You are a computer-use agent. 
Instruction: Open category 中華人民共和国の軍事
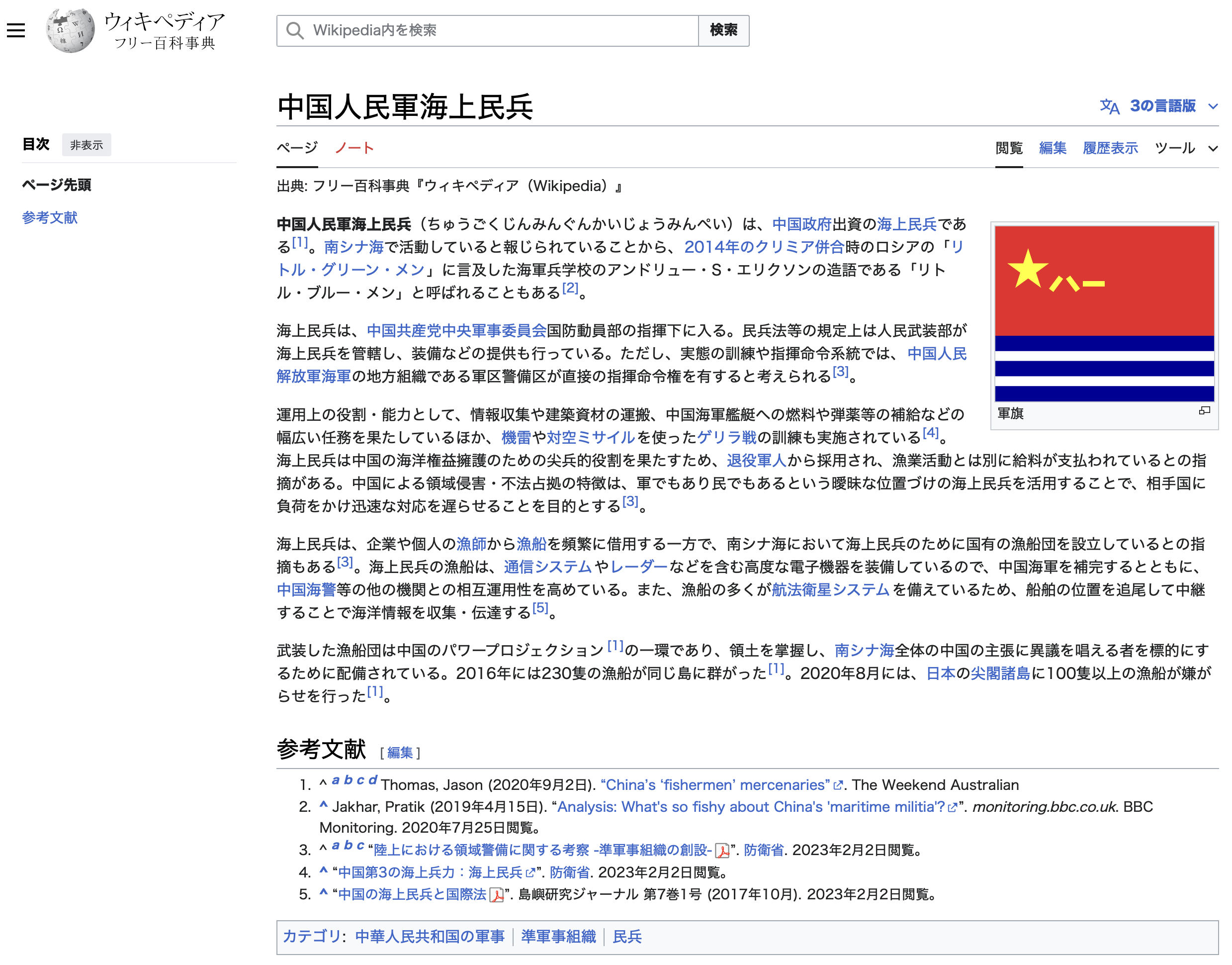430,937
